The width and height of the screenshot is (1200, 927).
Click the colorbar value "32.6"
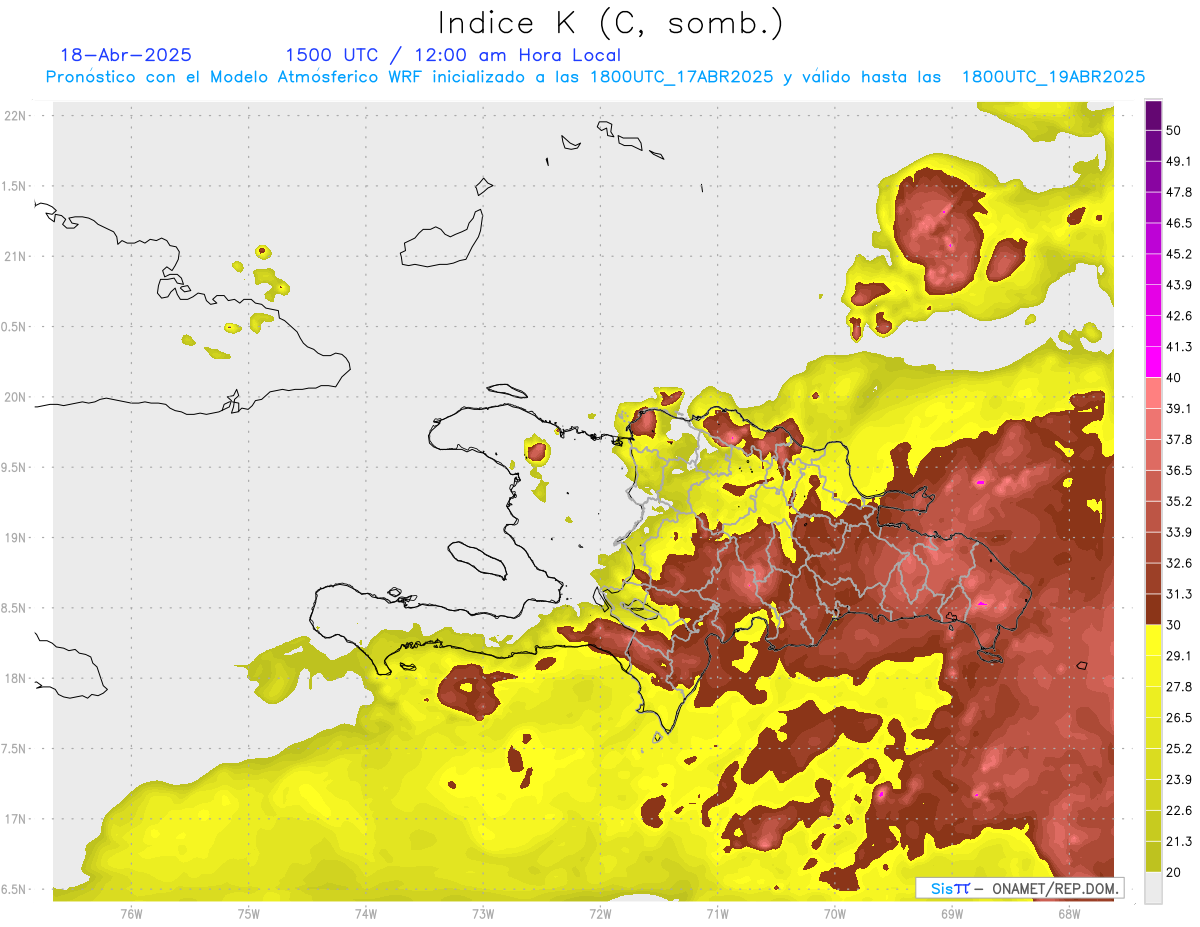1179,563
